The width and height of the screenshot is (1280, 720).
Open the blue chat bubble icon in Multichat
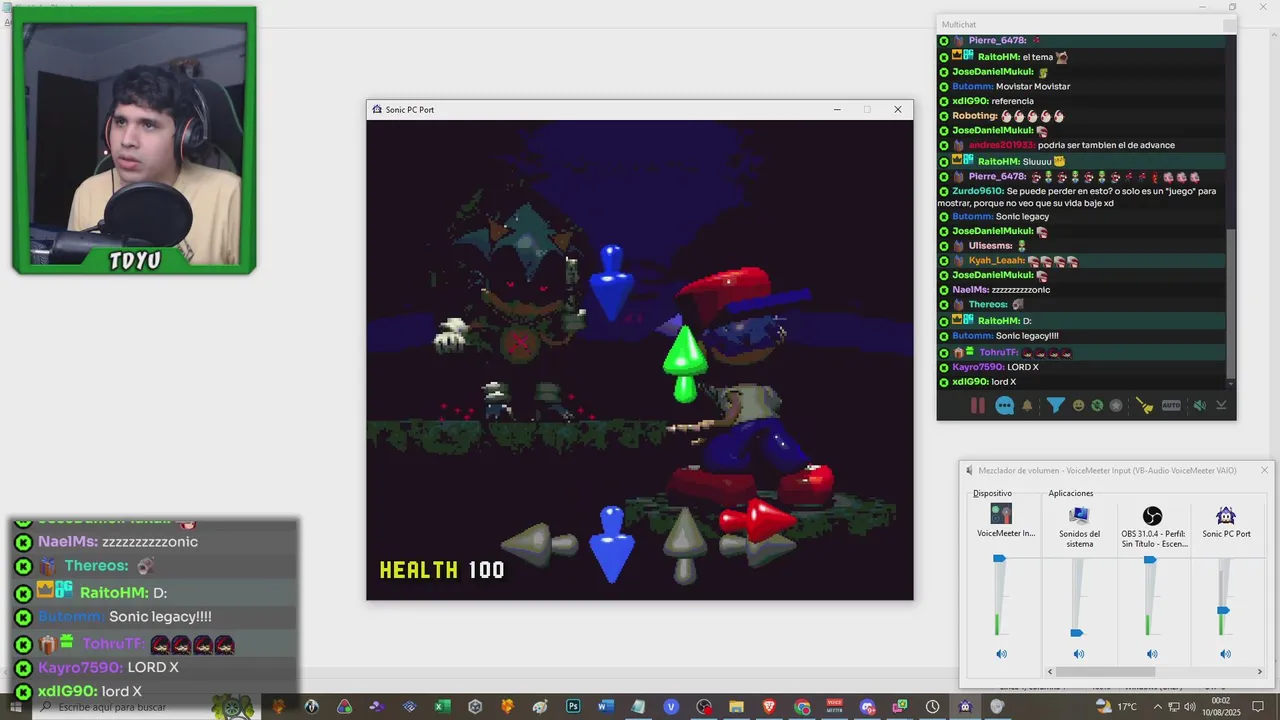1004,405
